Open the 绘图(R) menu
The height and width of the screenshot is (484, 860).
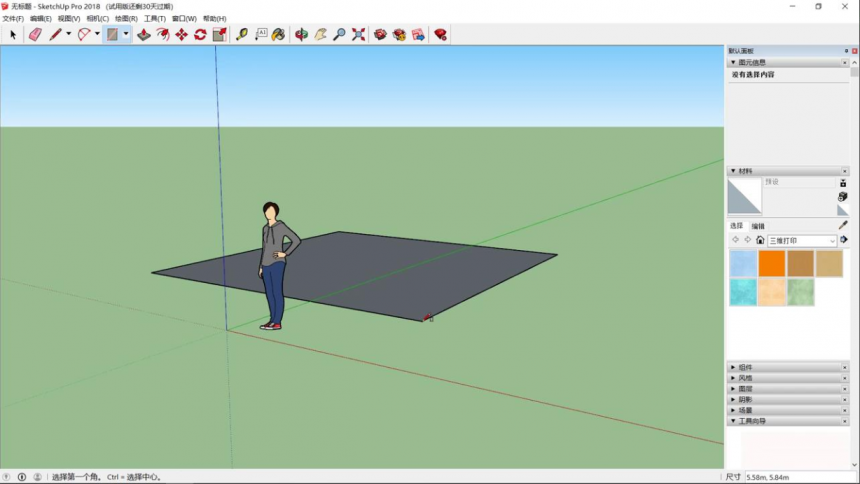pos(126,19)
